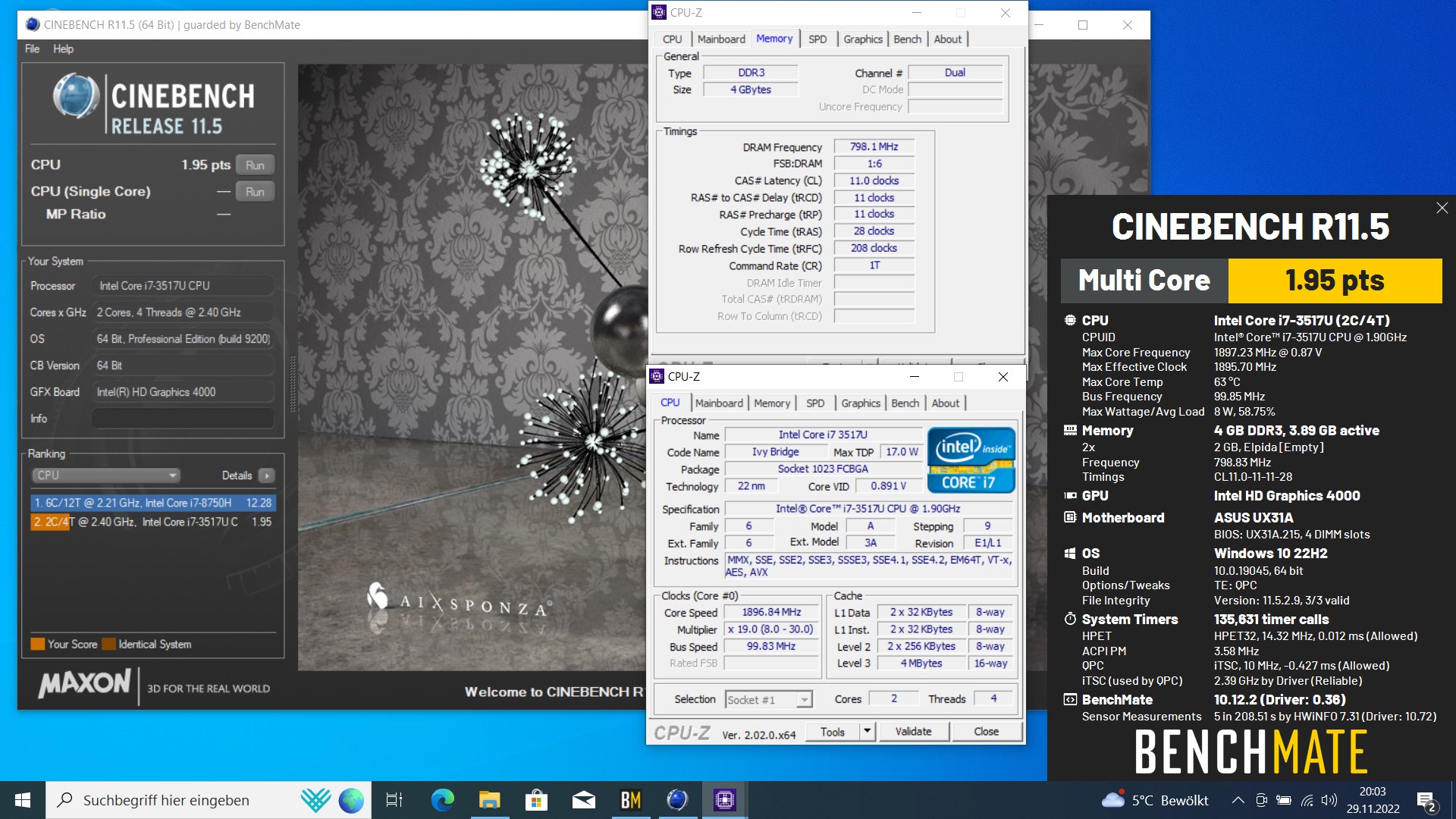Open Socket #1 selection dropdown in CPU-Z

[769, 700]
